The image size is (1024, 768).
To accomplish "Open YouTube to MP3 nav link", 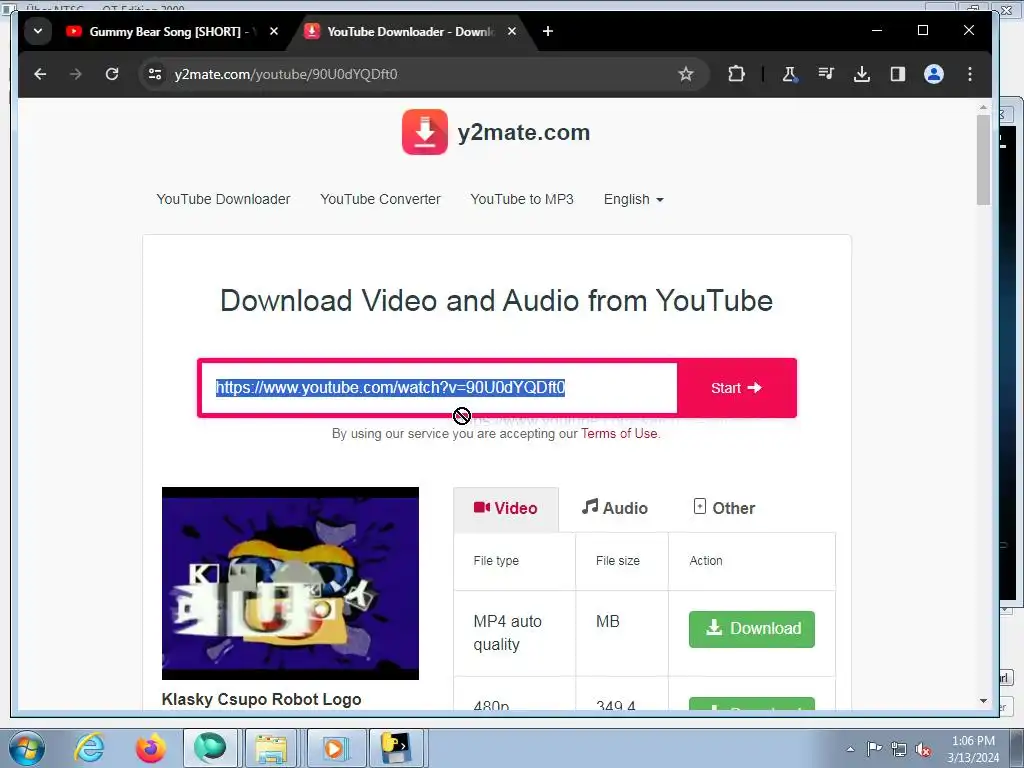I will [x=522, y=199].
